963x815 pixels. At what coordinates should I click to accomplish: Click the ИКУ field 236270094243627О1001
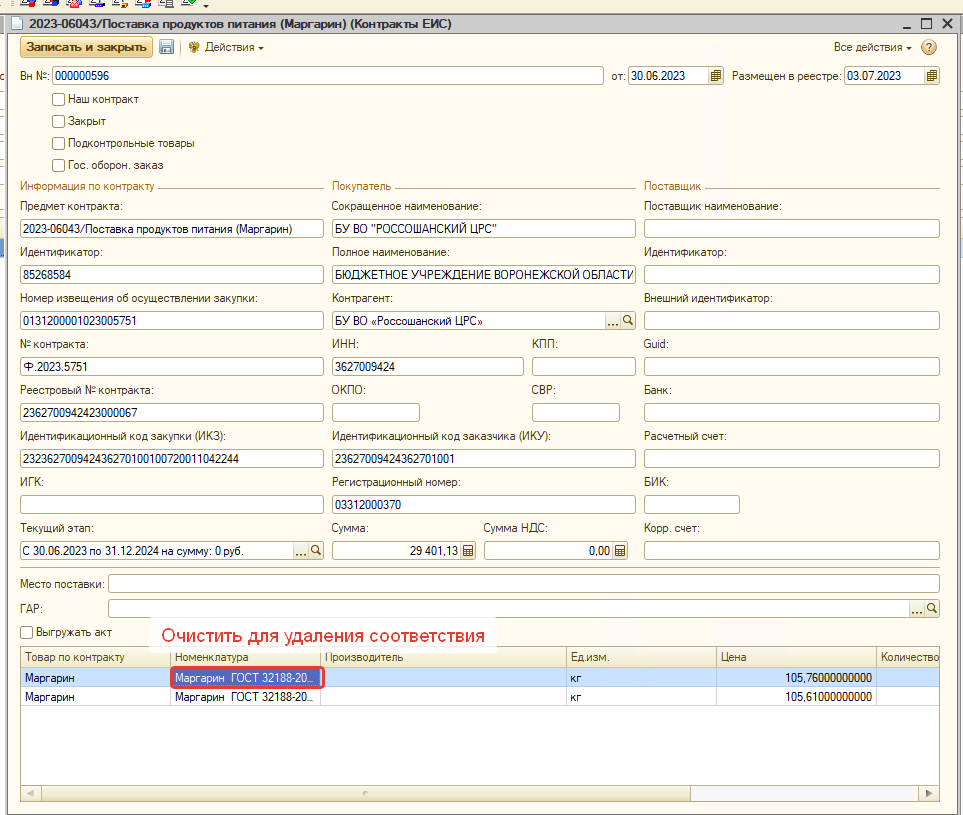[484, 459]
